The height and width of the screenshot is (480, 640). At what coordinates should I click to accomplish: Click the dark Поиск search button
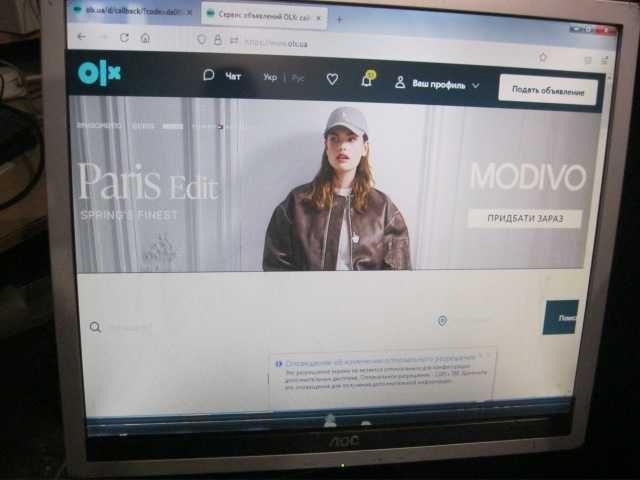tap(560, 317)
